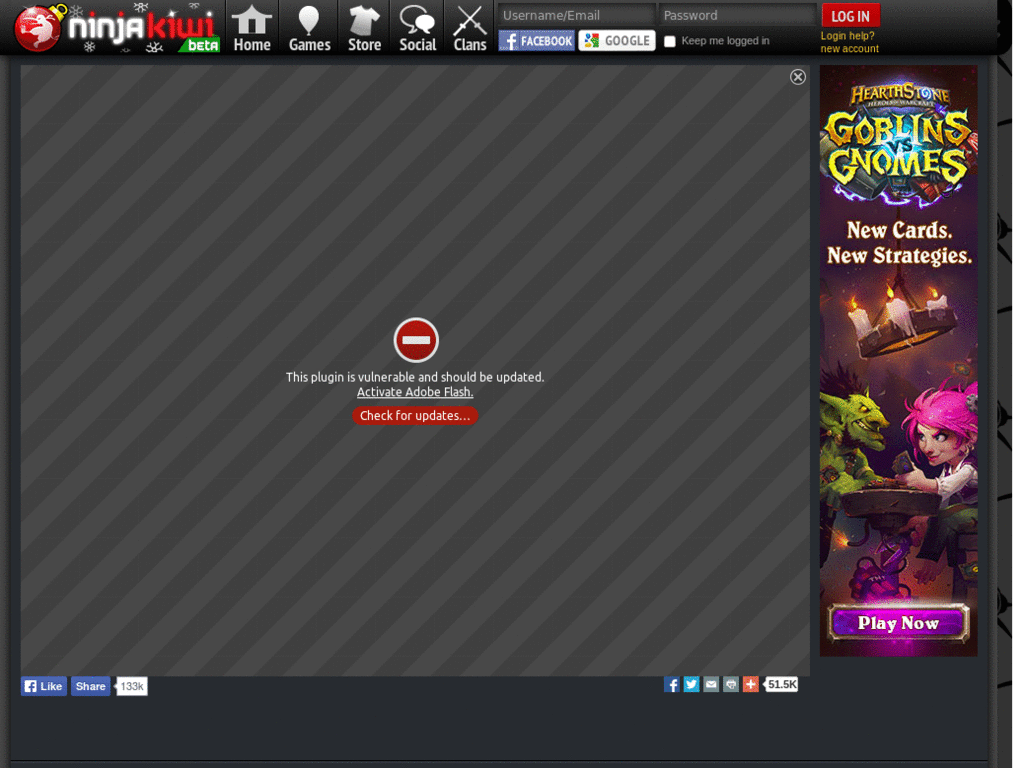Click the 51.5K share counter
The height and width of the screenshot is (768, 1024).
pyautogui.click(x=781, y=684)
